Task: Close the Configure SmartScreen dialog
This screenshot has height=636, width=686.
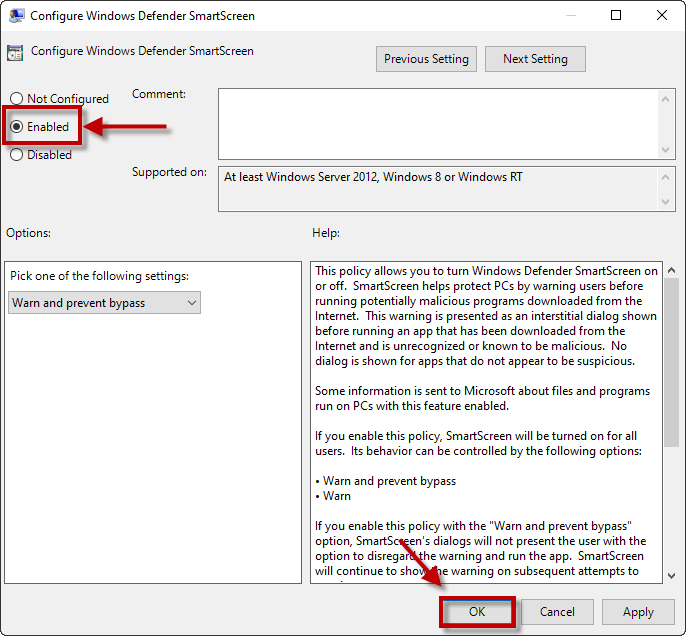Action: (662, 15)
